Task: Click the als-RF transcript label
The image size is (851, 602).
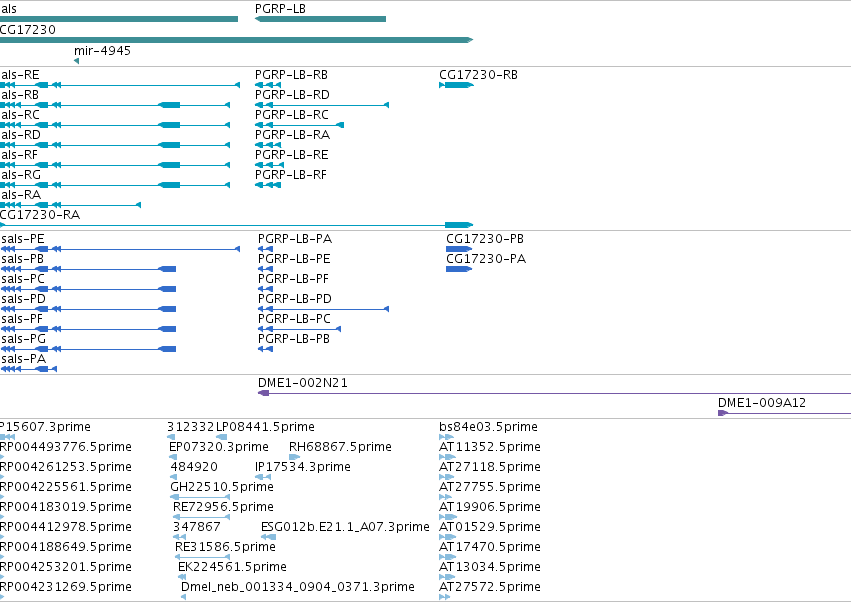Action: 19,155
